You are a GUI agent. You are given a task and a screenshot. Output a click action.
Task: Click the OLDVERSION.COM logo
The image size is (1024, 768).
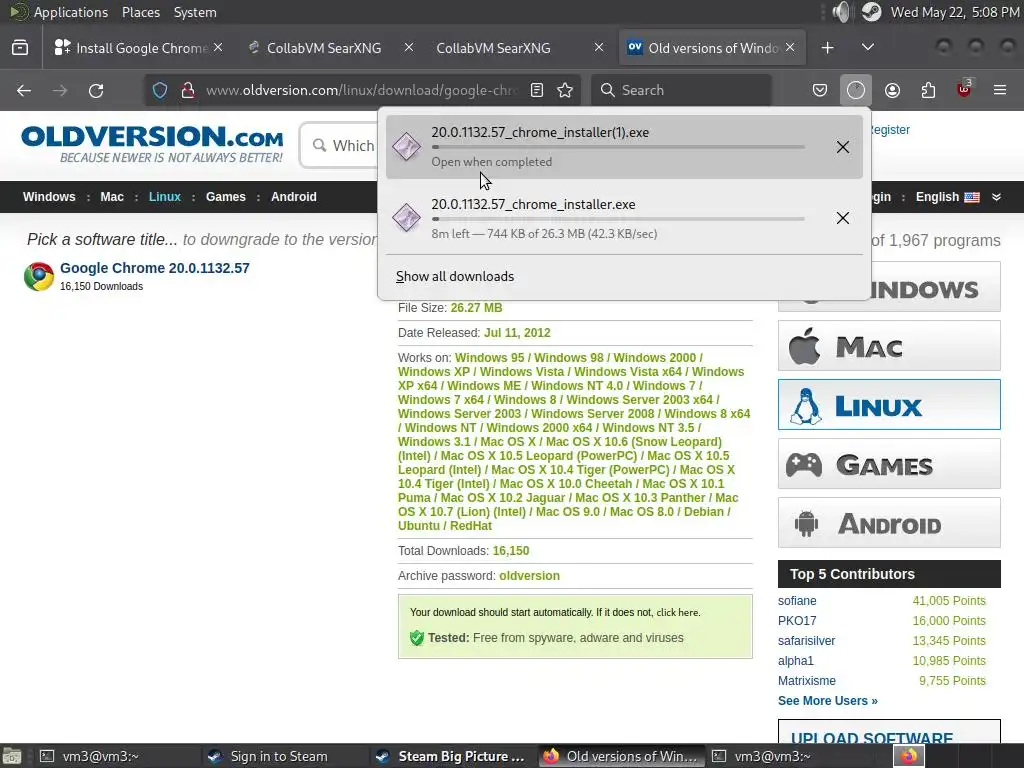(x=152, y=144)
